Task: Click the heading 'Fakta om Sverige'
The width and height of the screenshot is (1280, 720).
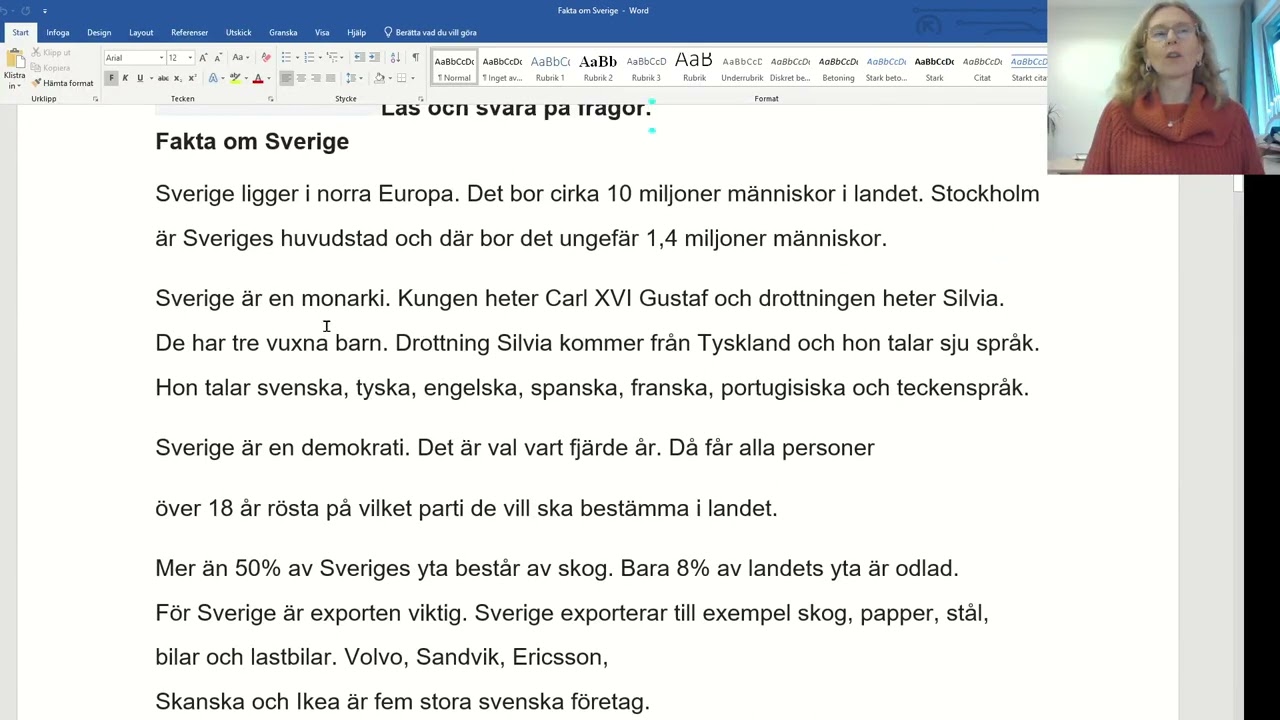Action: click(252, 142)
